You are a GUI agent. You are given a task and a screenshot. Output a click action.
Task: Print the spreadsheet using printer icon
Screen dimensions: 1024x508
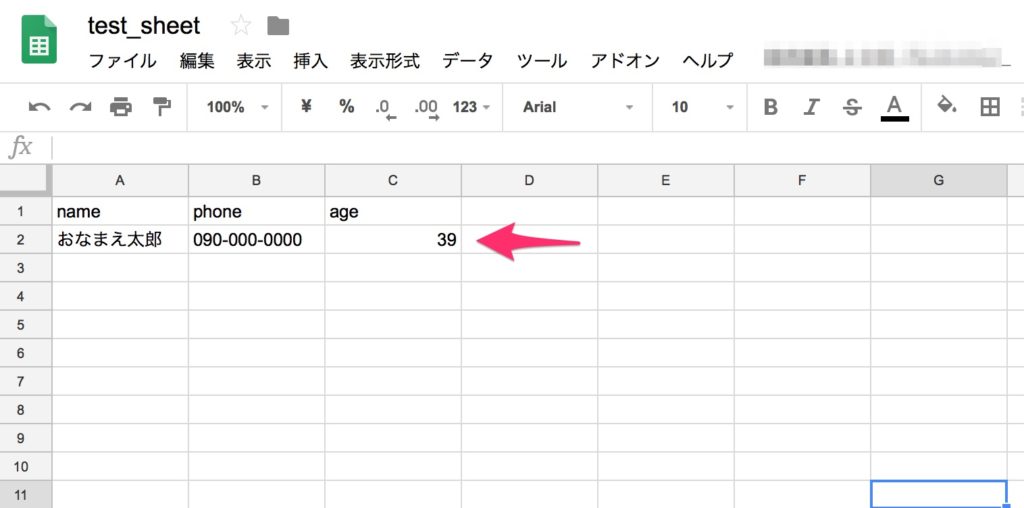pyautogui.click(x=121, y=107)
